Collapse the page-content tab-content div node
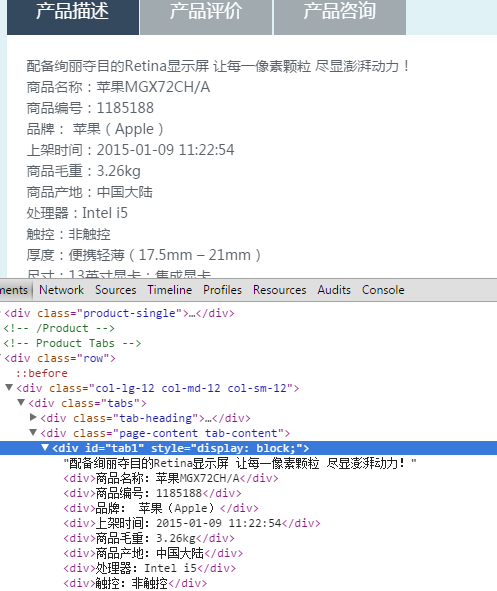The height and width of the screenshot is (591, 497). 33,432
